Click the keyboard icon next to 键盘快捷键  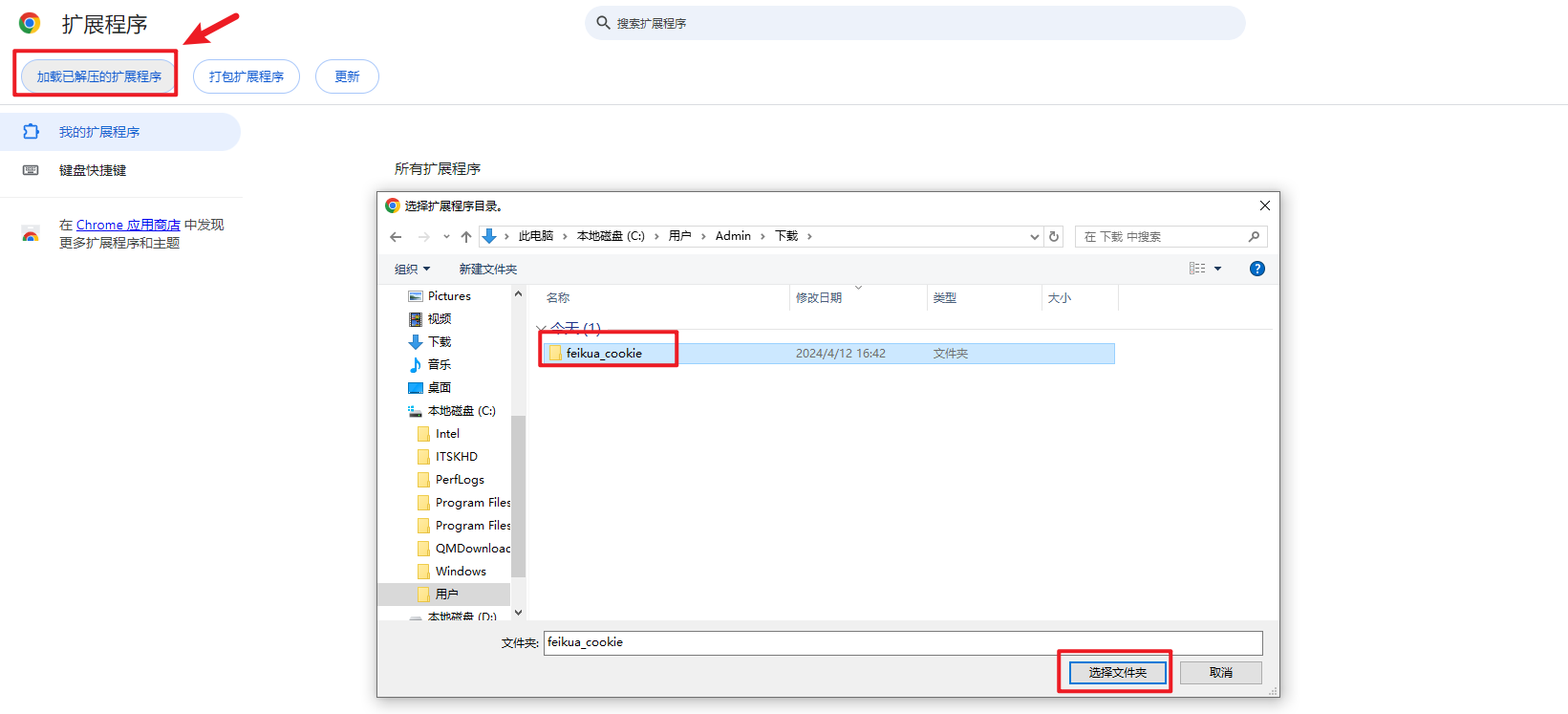[31, 170]
